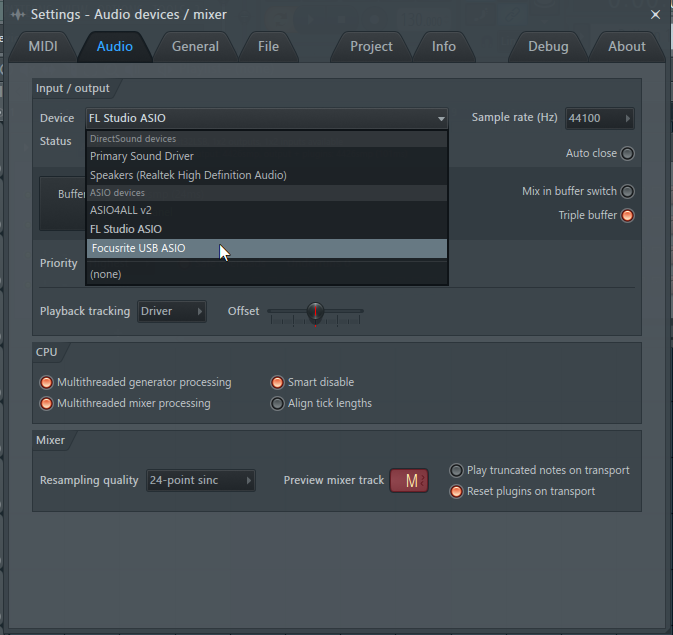
Task: Close the Settings window
Action: [x=655, y=15]
